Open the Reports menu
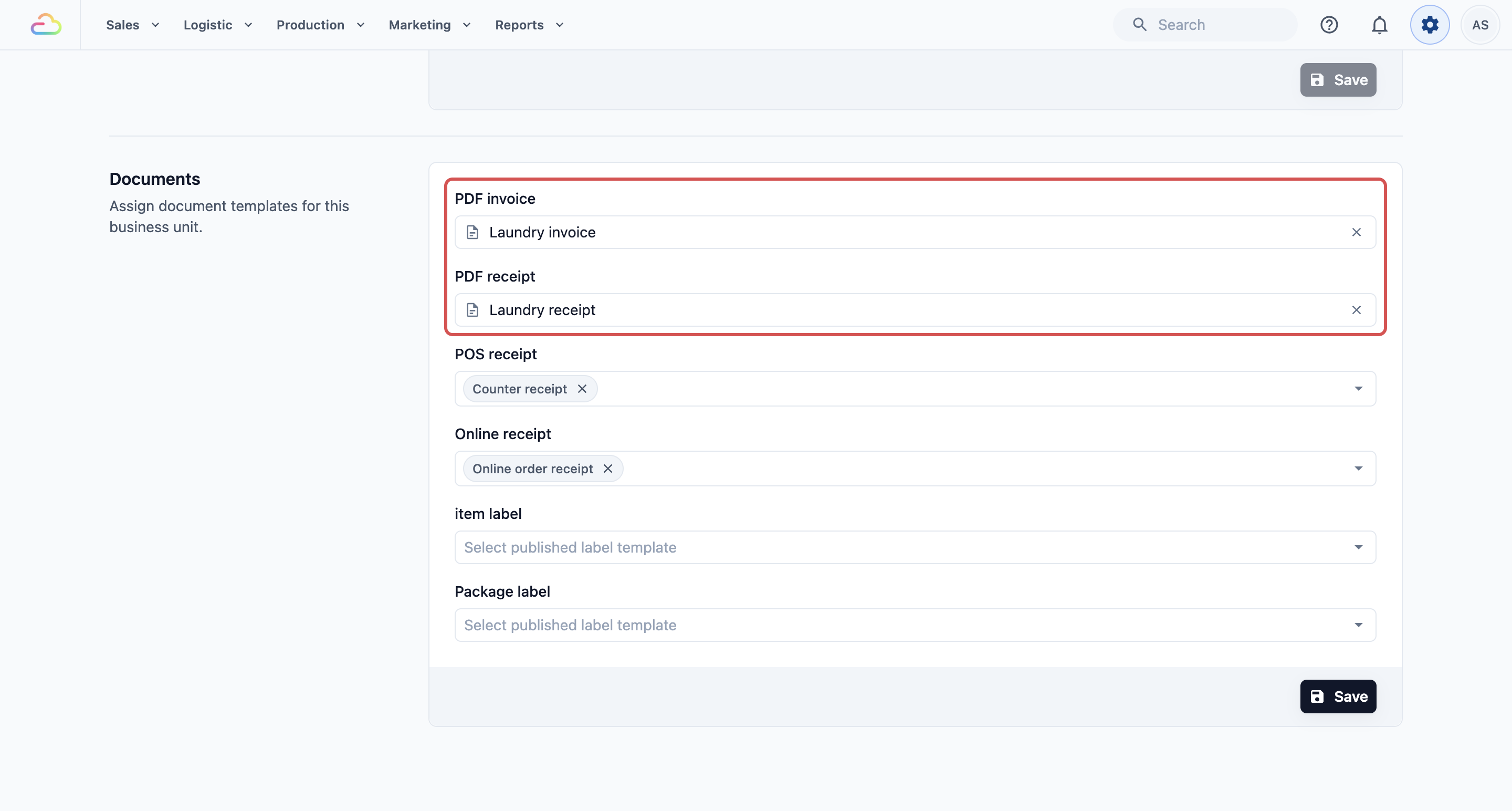The height and width of the screenshot is (811, 1512). pos(529,25)
